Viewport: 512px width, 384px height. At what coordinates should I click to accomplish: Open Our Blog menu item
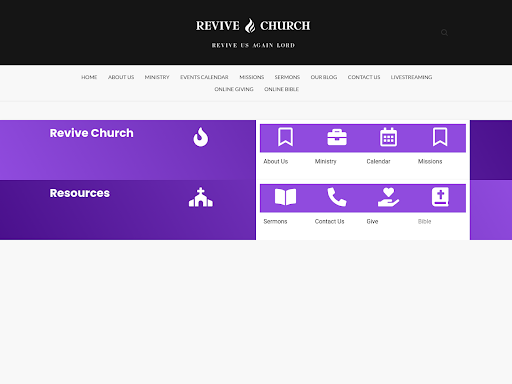coord(324,77)
